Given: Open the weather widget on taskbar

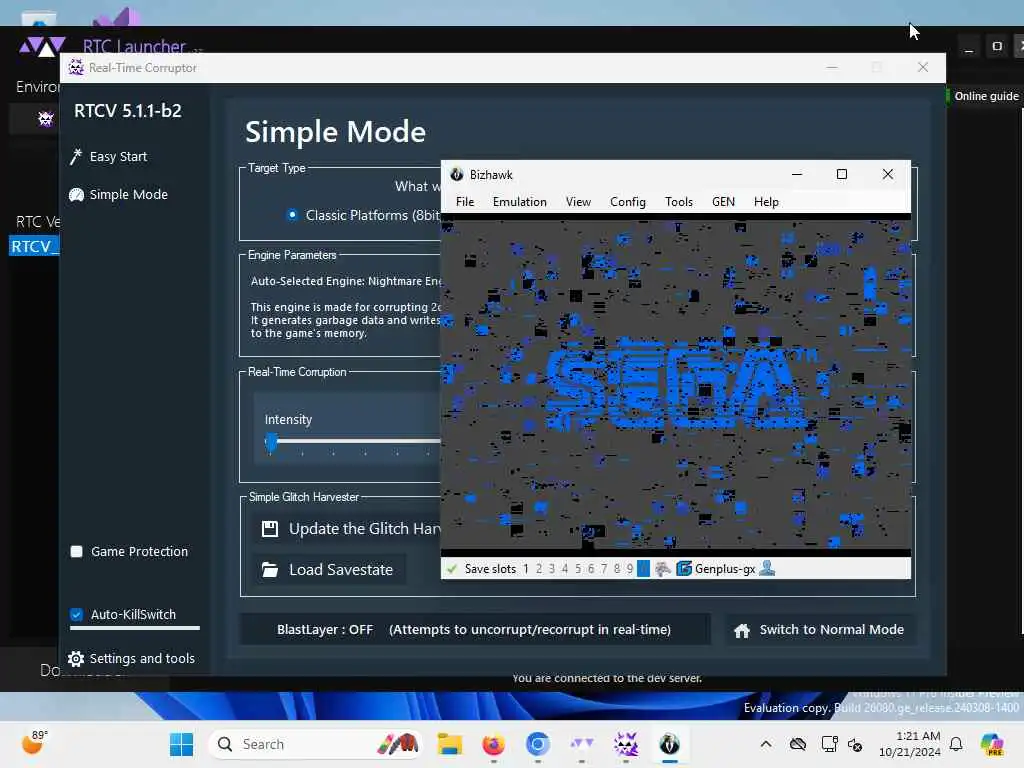Looking at the screenshot, I should (x=34, y=743).
